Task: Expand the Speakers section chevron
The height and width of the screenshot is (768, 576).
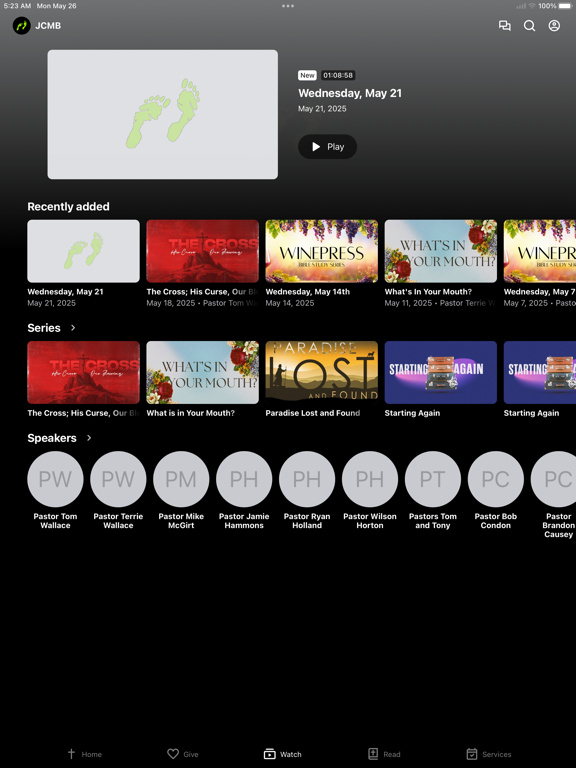Action: click(x=89, y=438)
